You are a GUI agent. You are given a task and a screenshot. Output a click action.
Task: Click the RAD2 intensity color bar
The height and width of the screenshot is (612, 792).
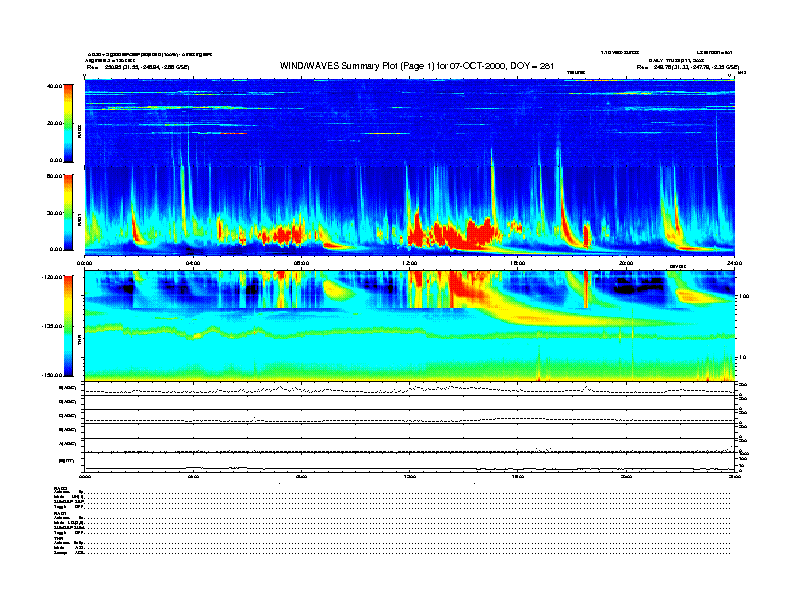pos(68,123)
